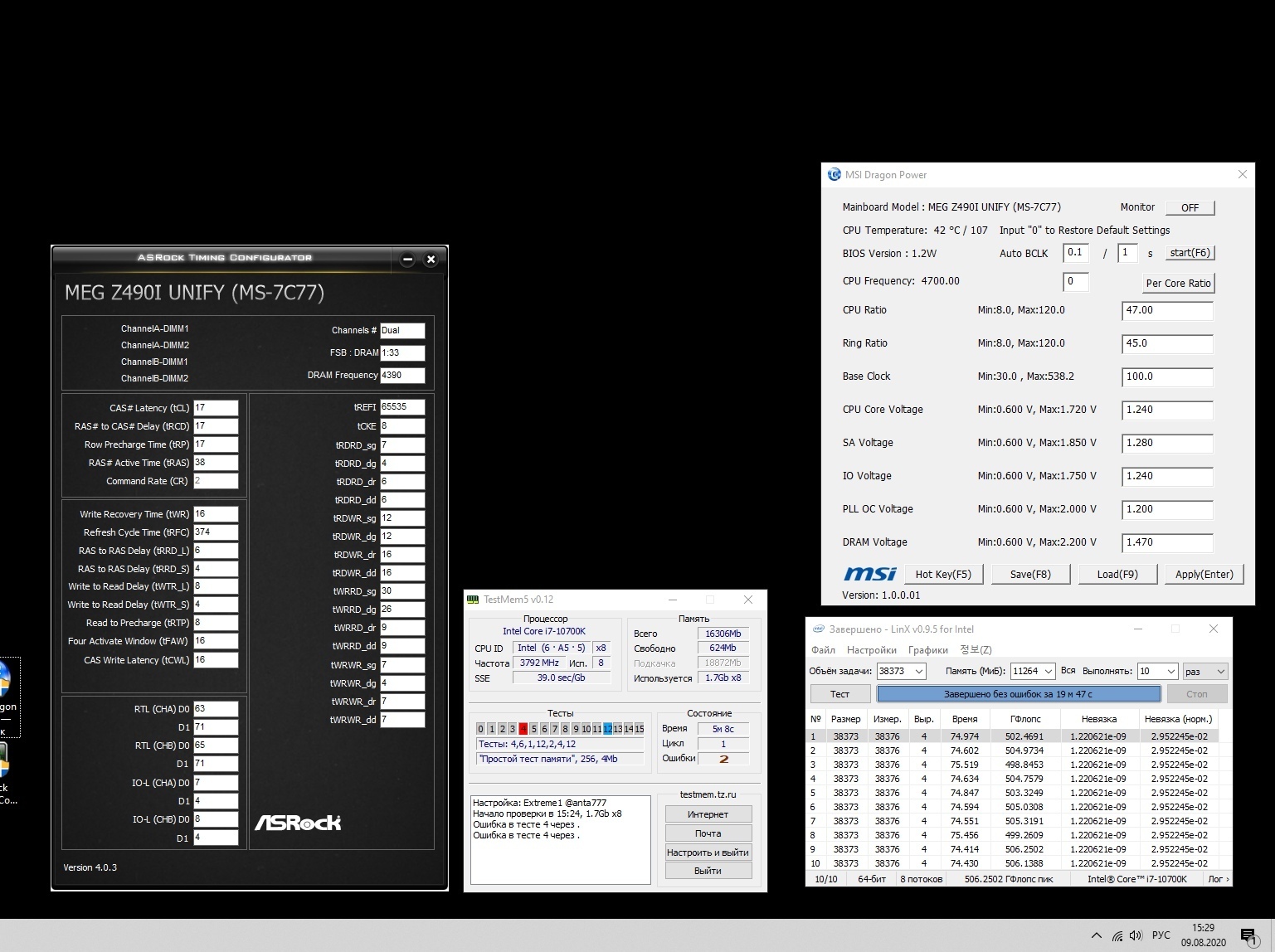Open the Лог expander in LinX status bar
This screenshot has width=1275, height=952.
pyautogui.click(x=1219, y=879)
